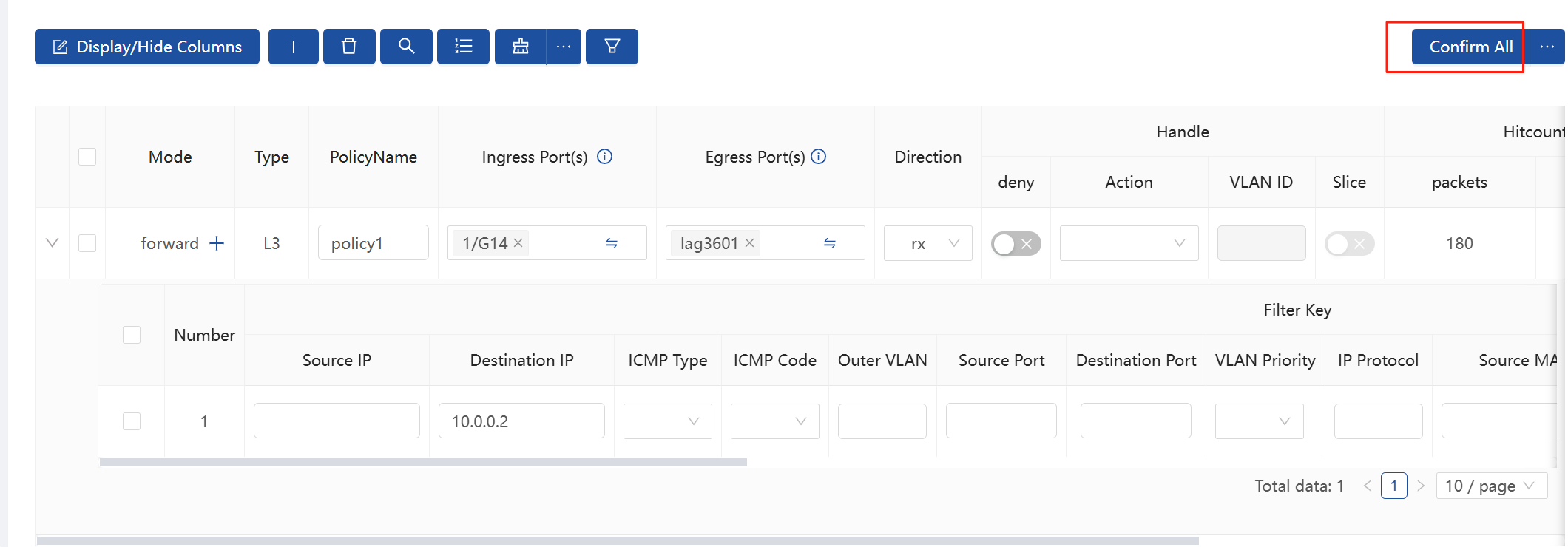Click the PolicyName field containing policy1
Screen dimensions: 1568x547
point(373,243)
